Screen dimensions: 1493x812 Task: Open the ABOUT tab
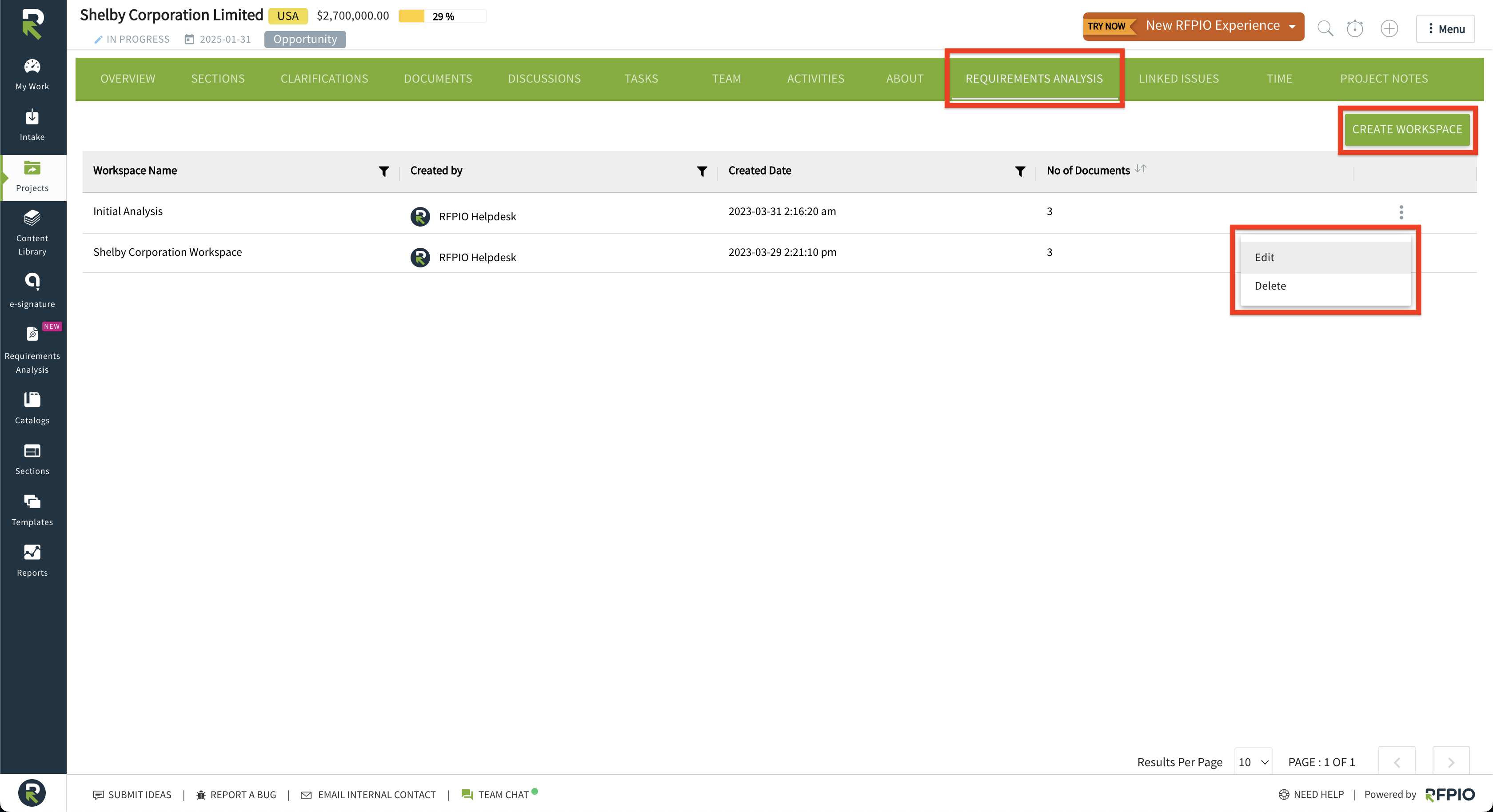tap(904, 78)
